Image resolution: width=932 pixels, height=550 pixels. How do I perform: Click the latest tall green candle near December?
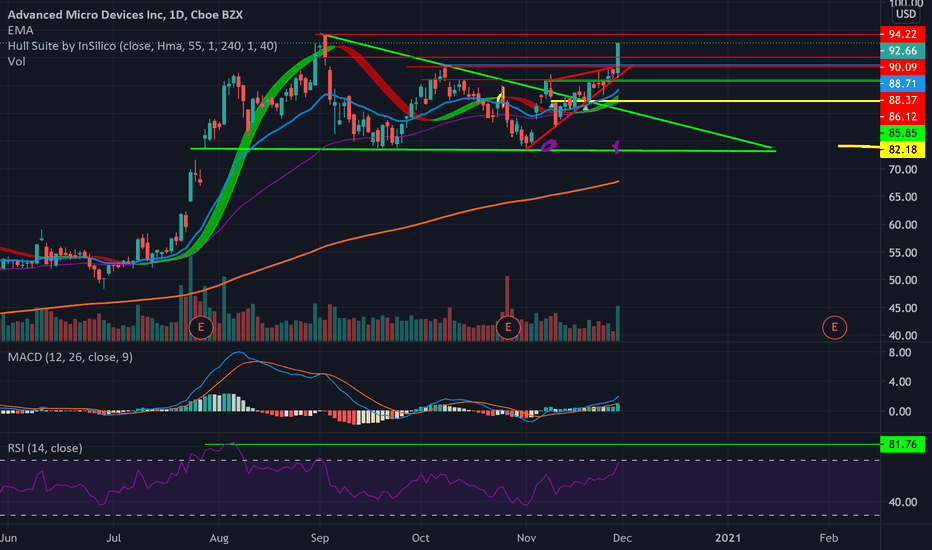click(x=618, y=58)
